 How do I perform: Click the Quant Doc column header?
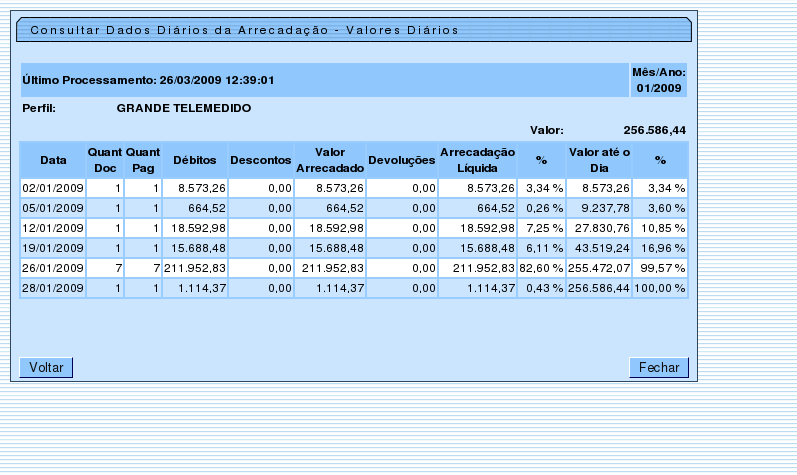point(105,160)
